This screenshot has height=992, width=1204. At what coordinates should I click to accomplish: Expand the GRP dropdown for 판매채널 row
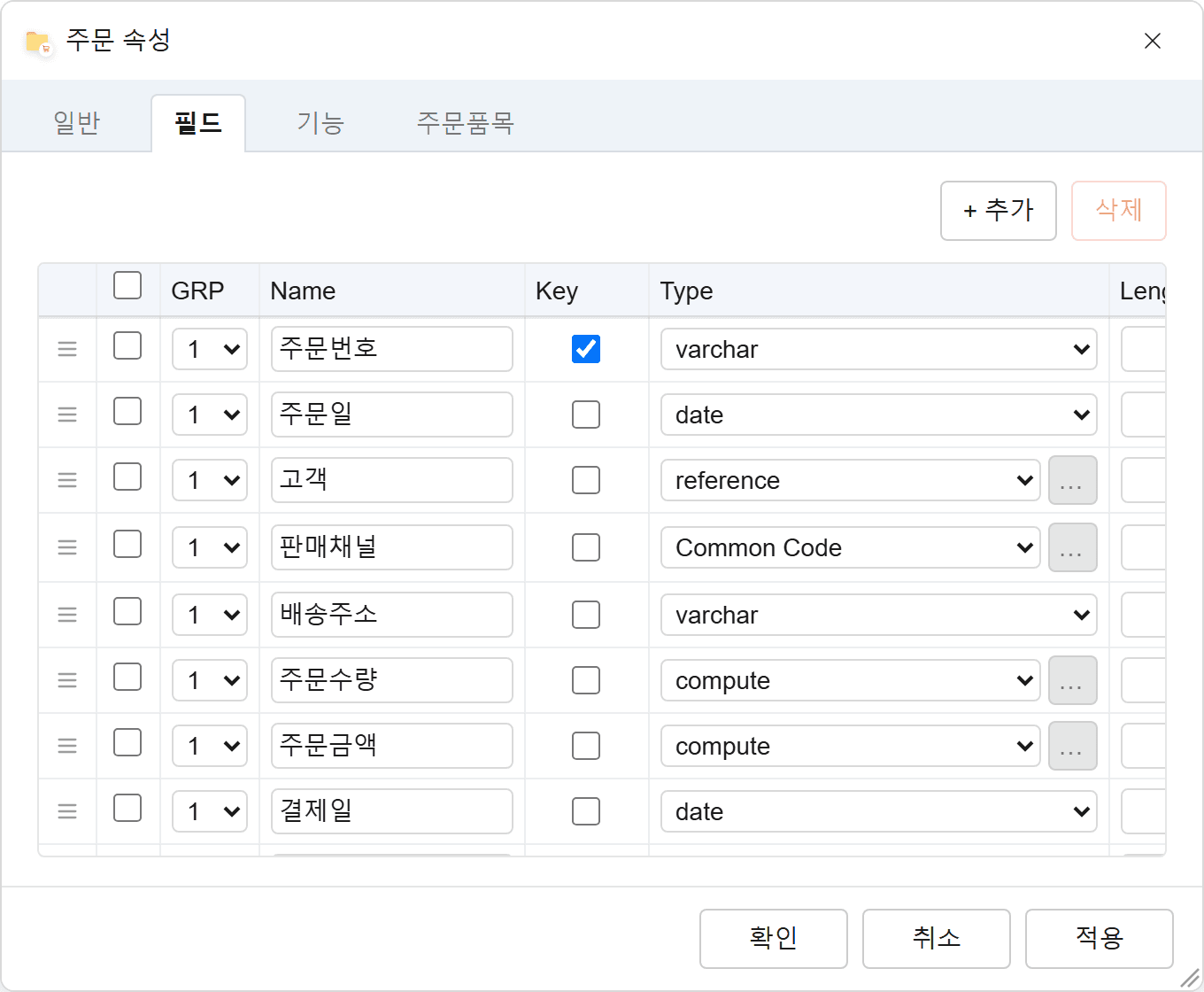tap(210, 547)
